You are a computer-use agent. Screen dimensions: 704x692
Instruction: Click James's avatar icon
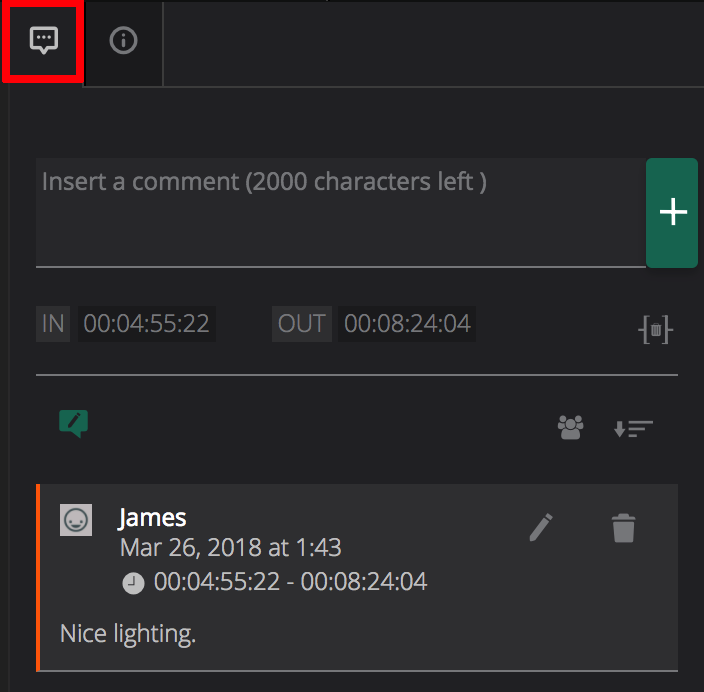pos(76,520)
